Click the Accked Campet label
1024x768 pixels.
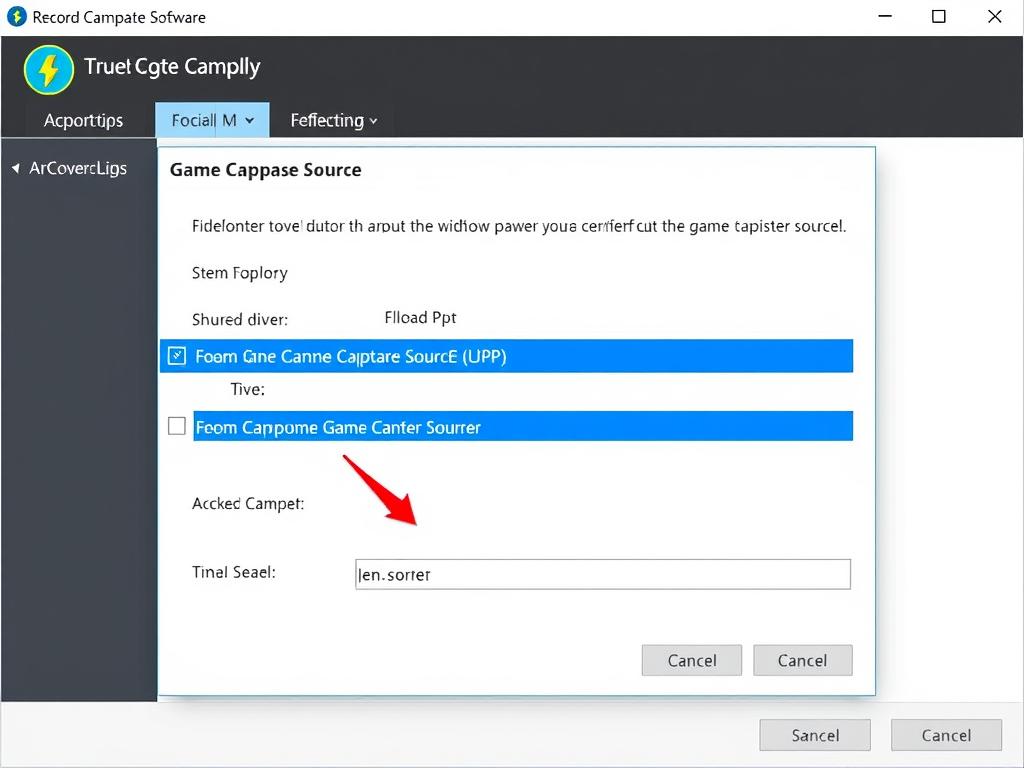pyautogui.click(x=248, y=504)
